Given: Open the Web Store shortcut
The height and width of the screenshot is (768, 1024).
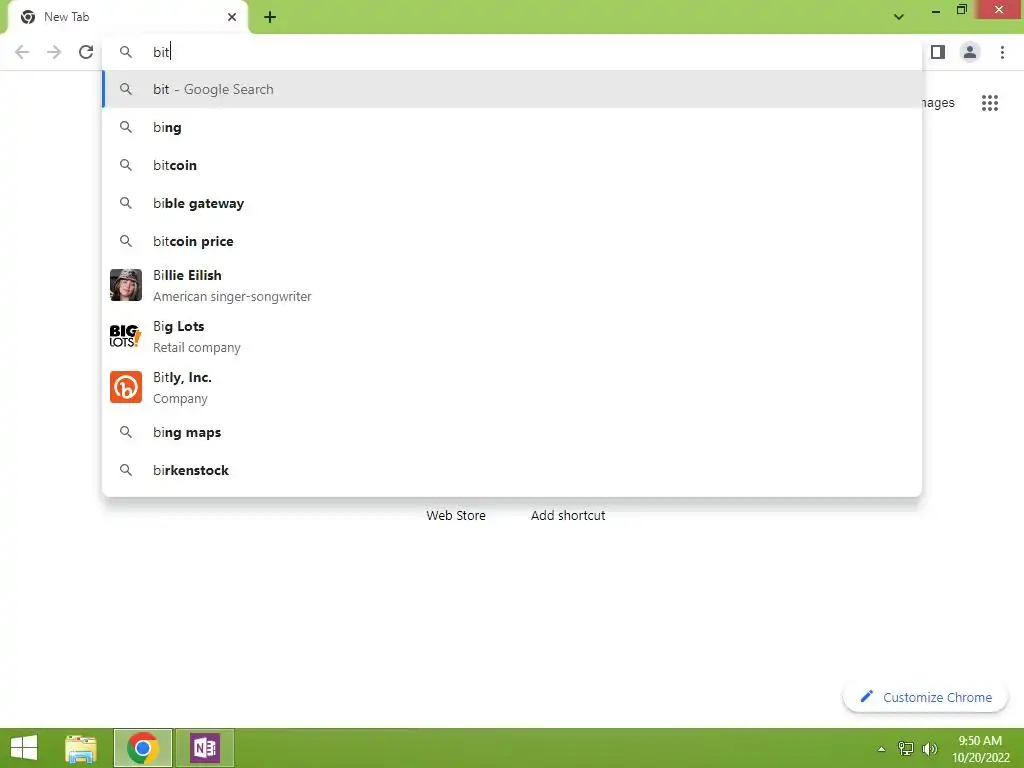Looking at the screenshot, I should pos(456,515).
